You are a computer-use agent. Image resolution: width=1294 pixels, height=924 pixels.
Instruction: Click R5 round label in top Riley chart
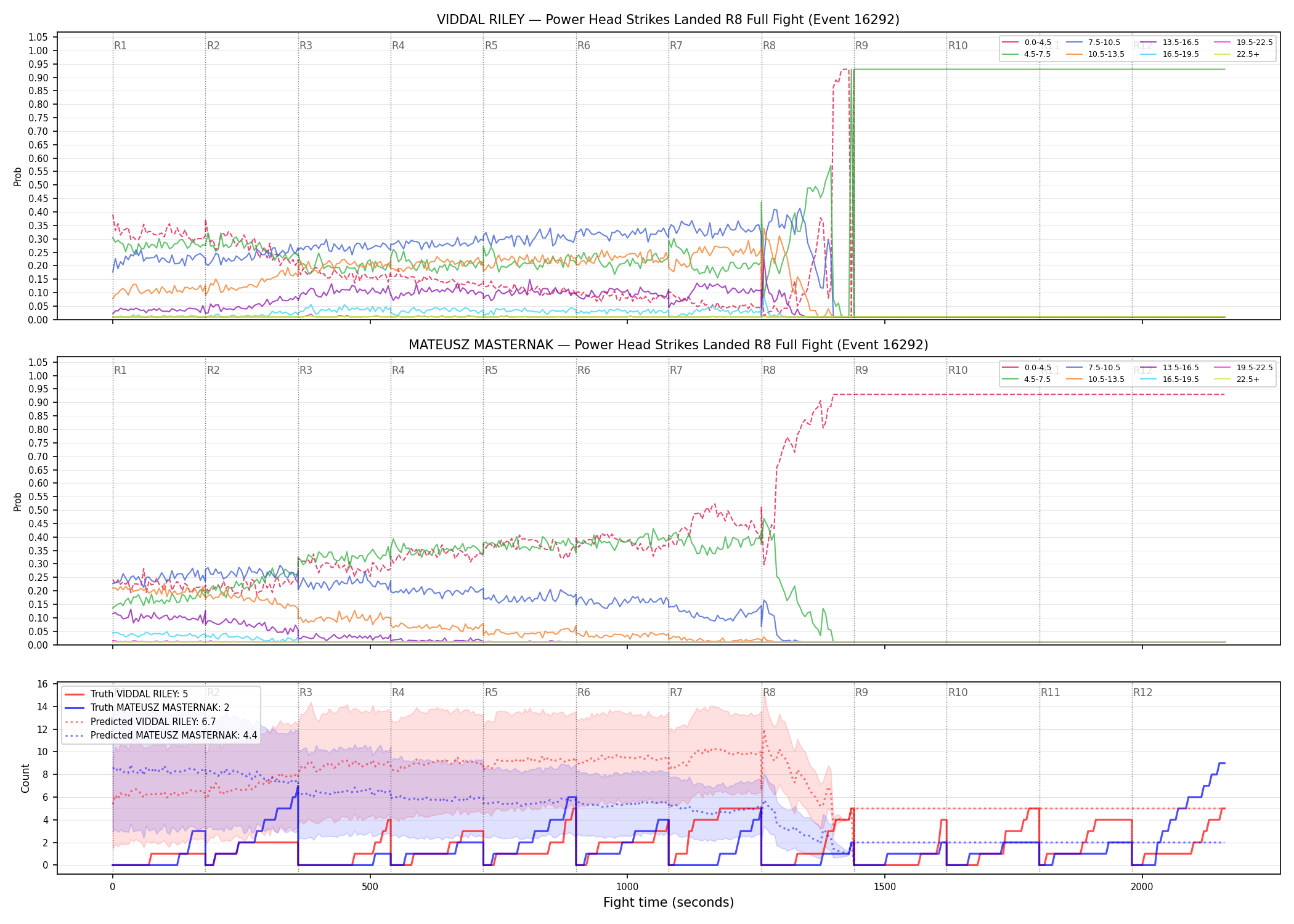pos(491,46)
